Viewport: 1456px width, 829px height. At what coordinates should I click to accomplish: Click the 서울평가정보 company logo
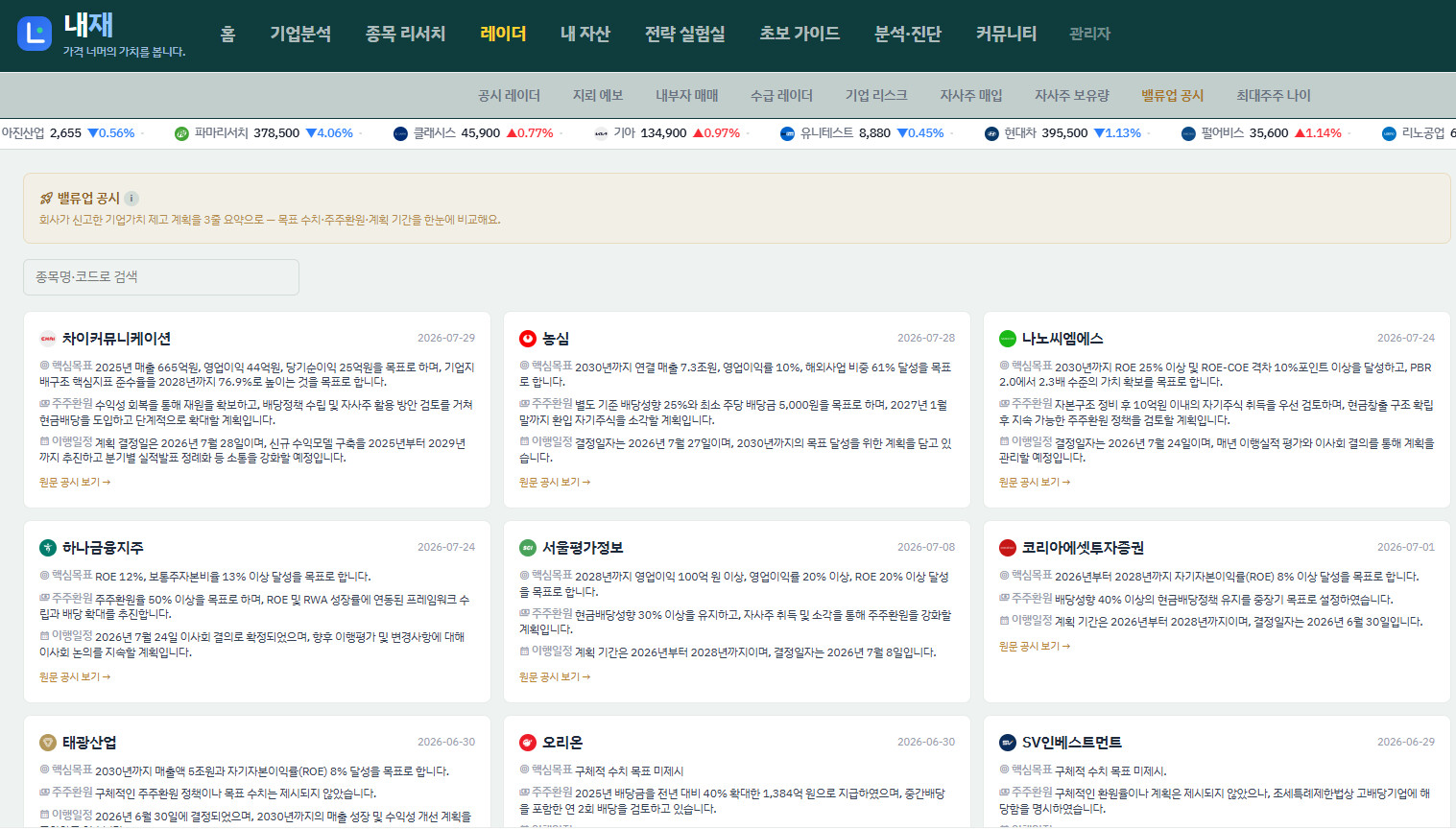click(x=528, y=548)
